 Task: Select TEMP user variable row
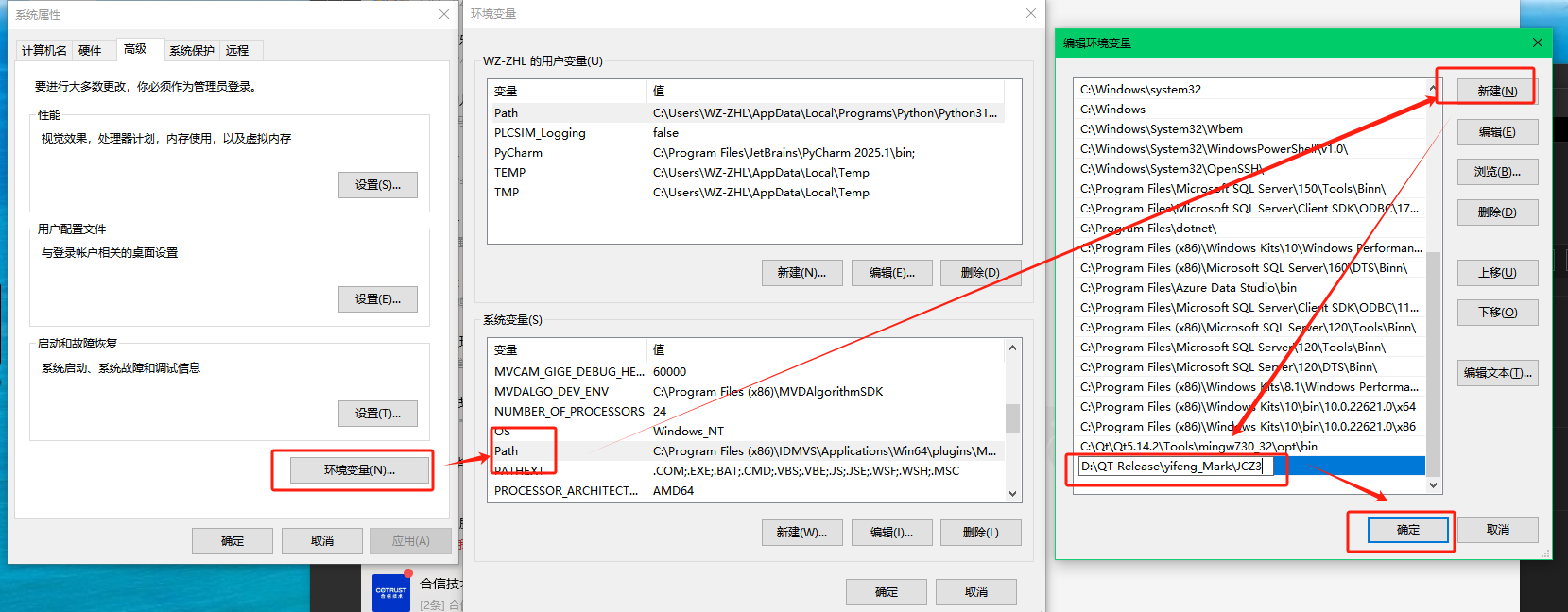click(x=745, y=173)
